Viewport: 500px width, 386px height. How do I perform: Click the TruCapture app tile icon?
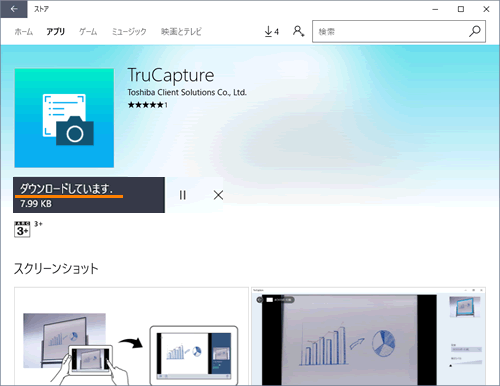[x=64, y=118]
